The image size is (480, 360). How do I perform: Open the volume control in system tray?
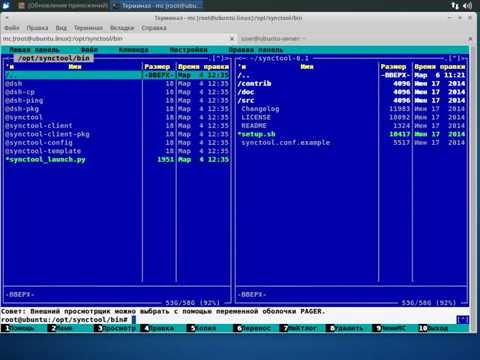pyautogui.click(x=467, y=5)
